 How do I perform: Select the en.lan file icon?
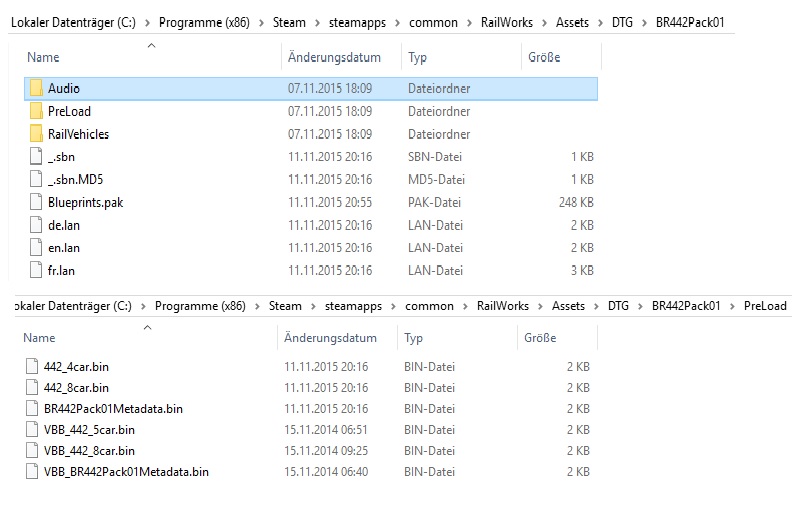pos(36,247)
